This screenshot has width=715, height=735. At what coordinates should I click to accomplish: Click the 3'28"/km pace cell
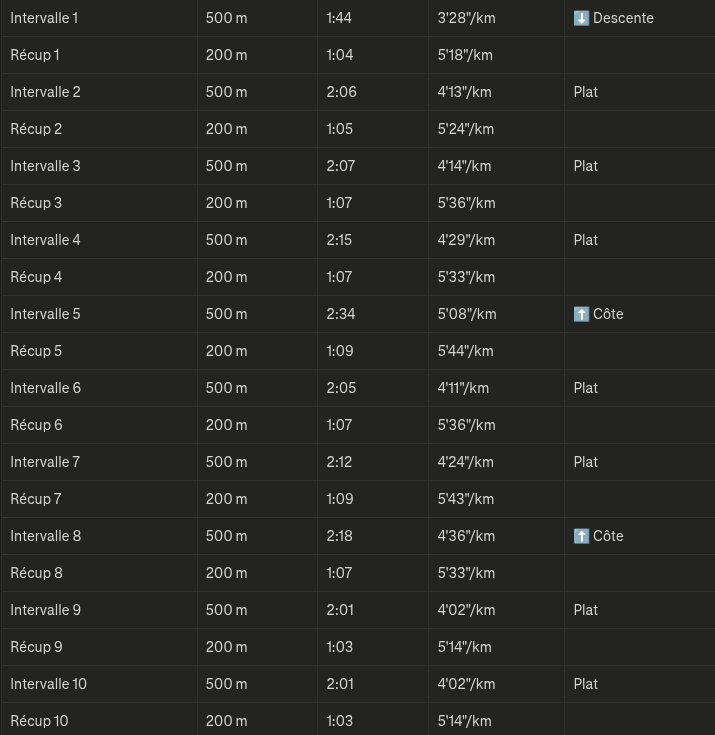(466, 18)
